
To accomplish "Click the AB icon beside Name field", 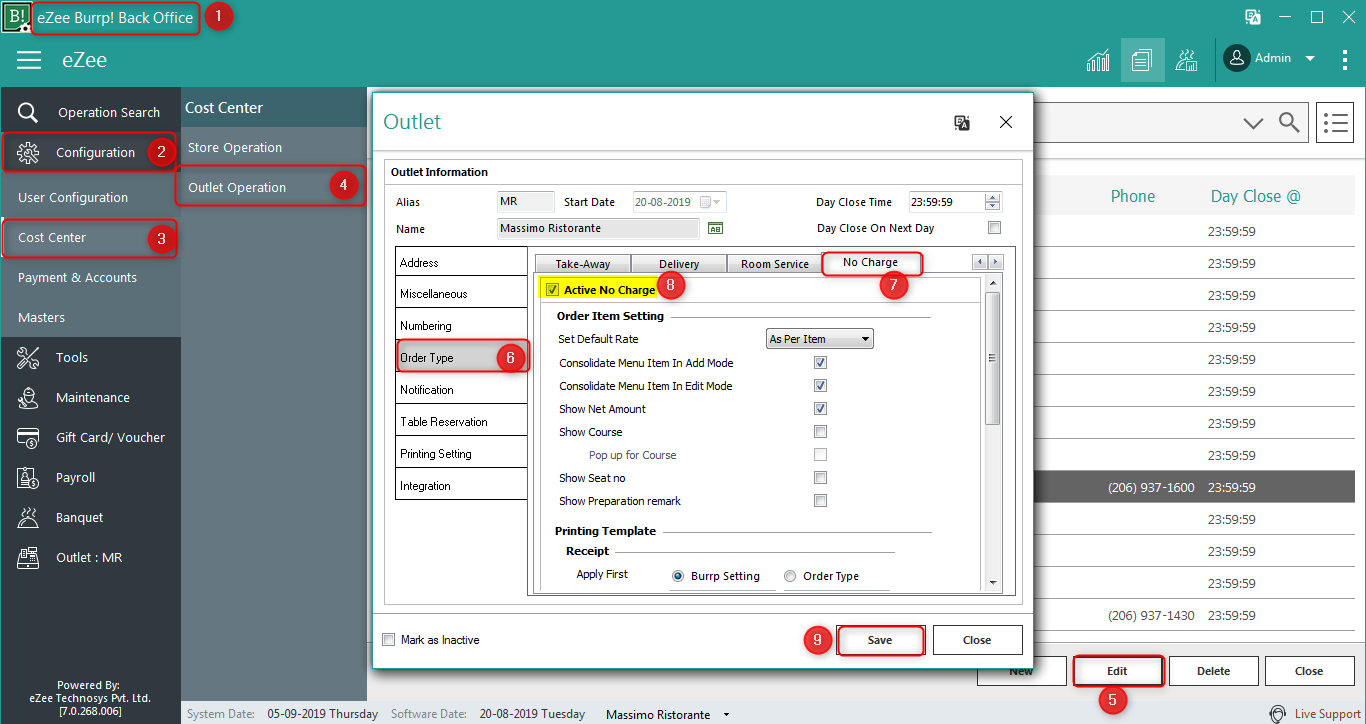I will pyautogui.click(x=715, y=228).
